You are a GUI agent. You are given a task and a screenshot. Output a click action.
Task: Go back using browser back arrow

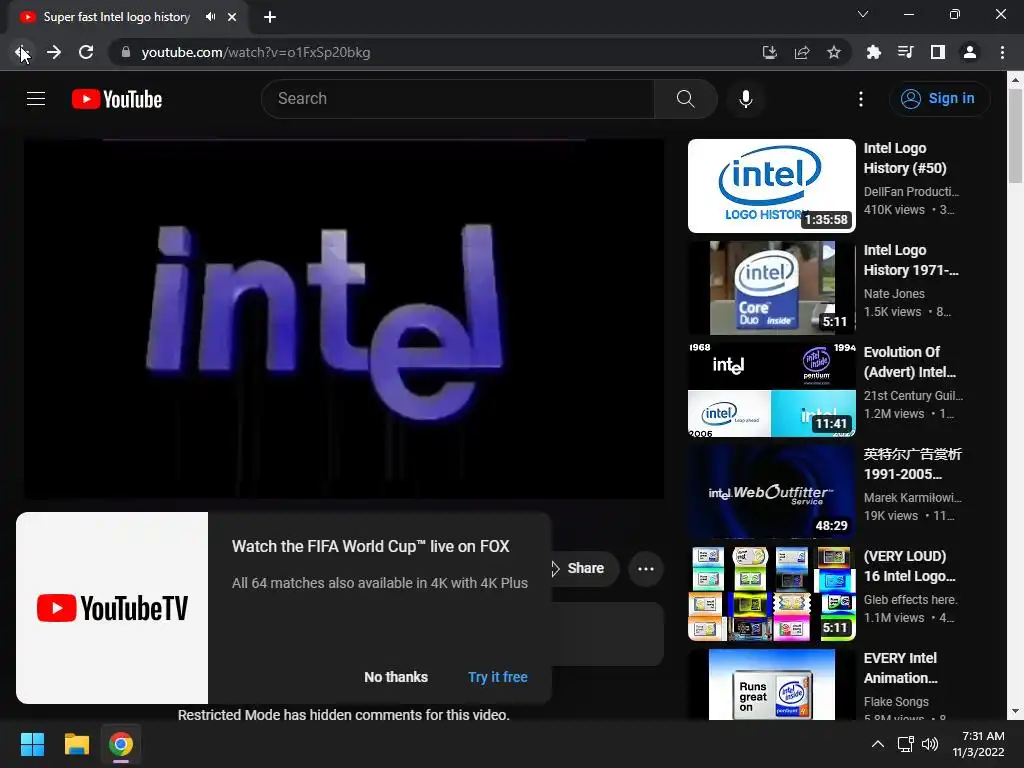point(22,52)
